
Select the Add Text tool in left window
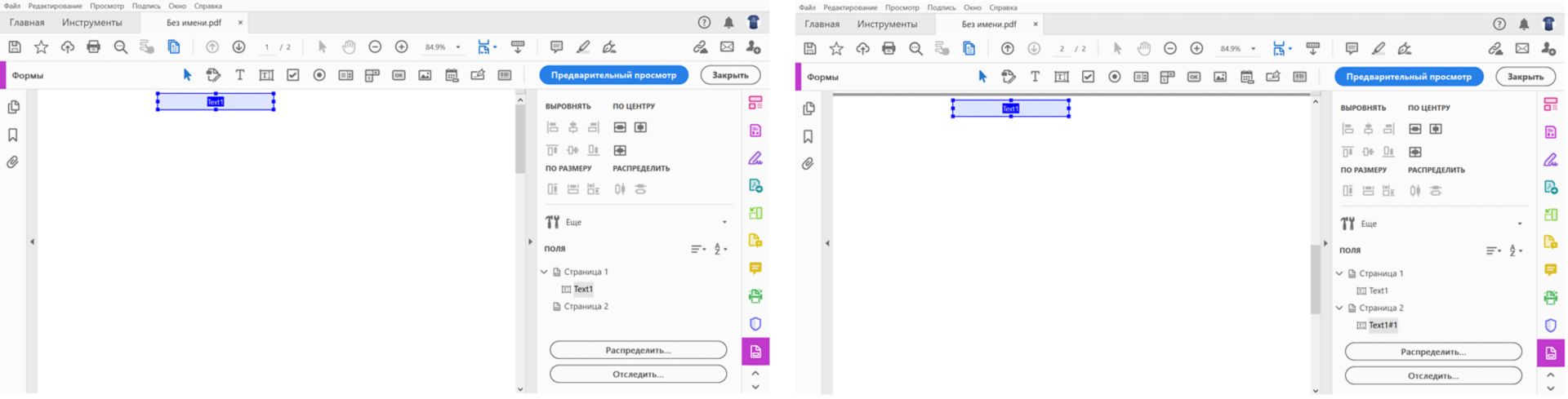point(240,75)
